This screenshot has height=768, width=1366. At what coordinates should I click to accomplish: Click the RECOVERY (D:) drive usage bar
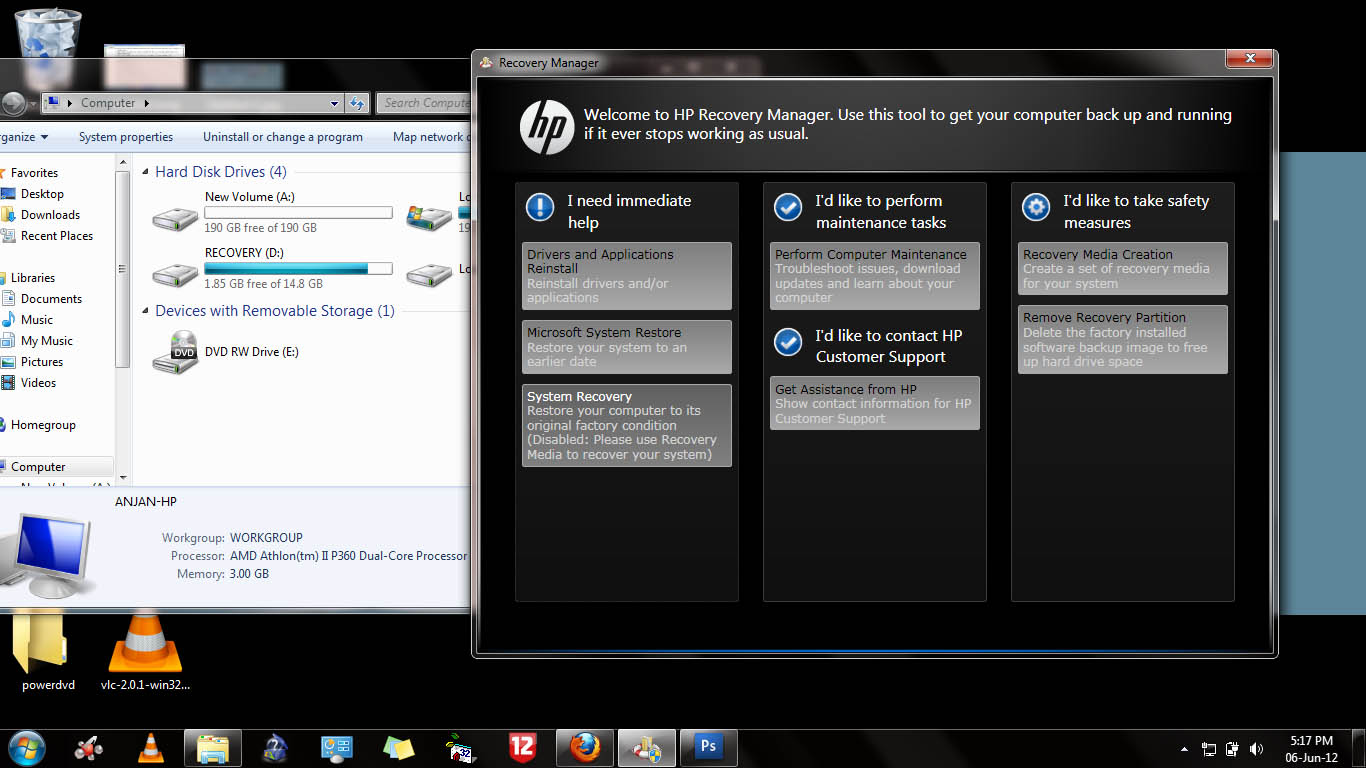(298, 268)
